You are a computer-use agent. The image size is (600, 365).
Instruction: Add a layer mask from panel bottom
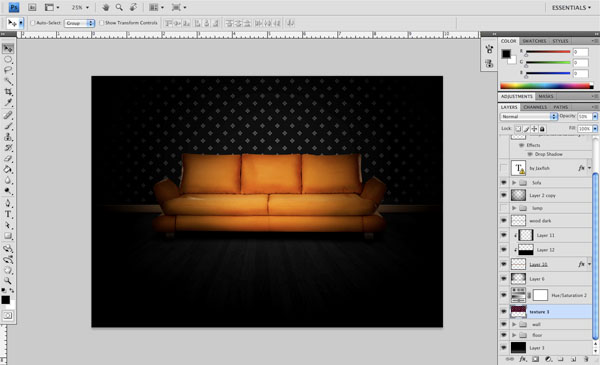coord(535,359)
